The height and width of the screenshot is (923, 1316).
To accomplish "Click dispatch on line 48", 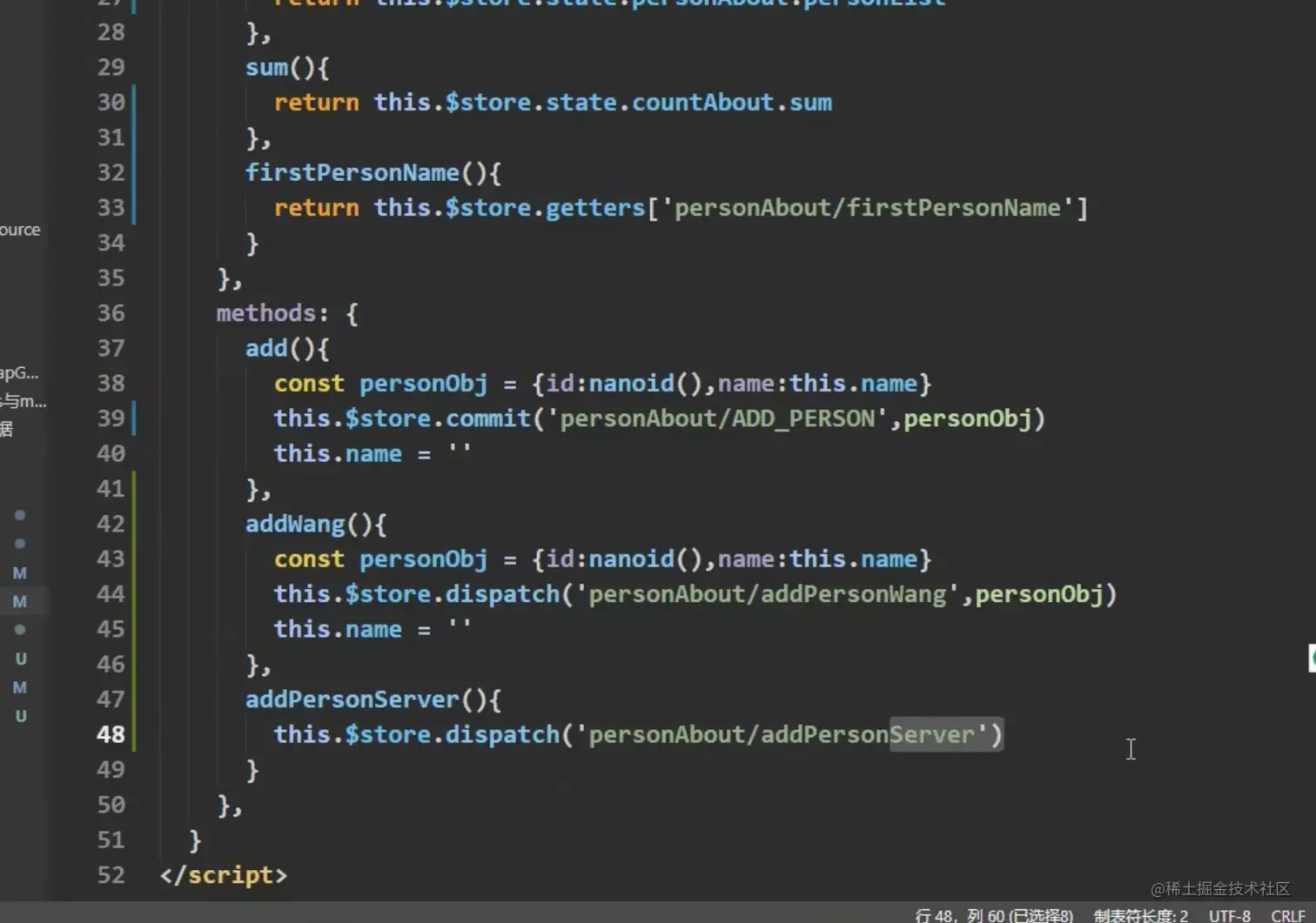I will click(502, 734).
